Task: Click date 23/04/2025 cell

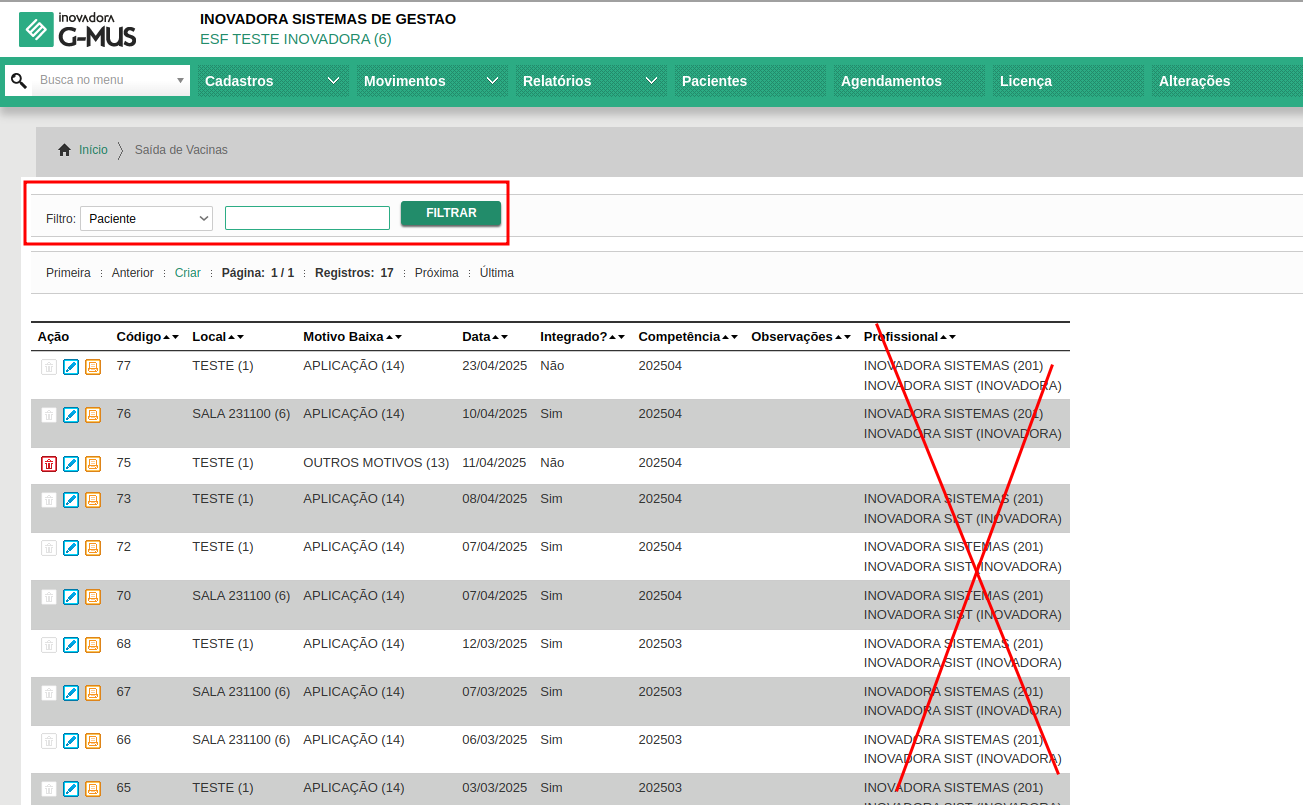Action: tap(494, 366)
